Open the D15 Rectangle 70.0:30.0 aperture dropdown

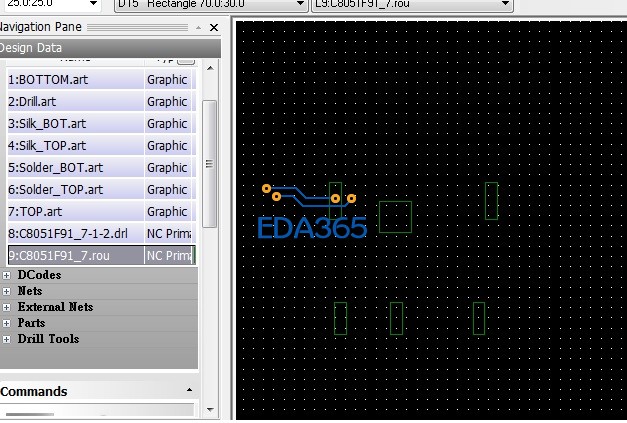coord(300,4)
